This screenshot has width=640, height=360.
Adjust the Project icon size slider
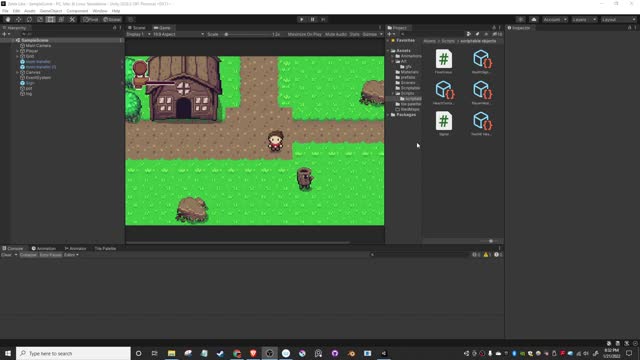point(491,241)
